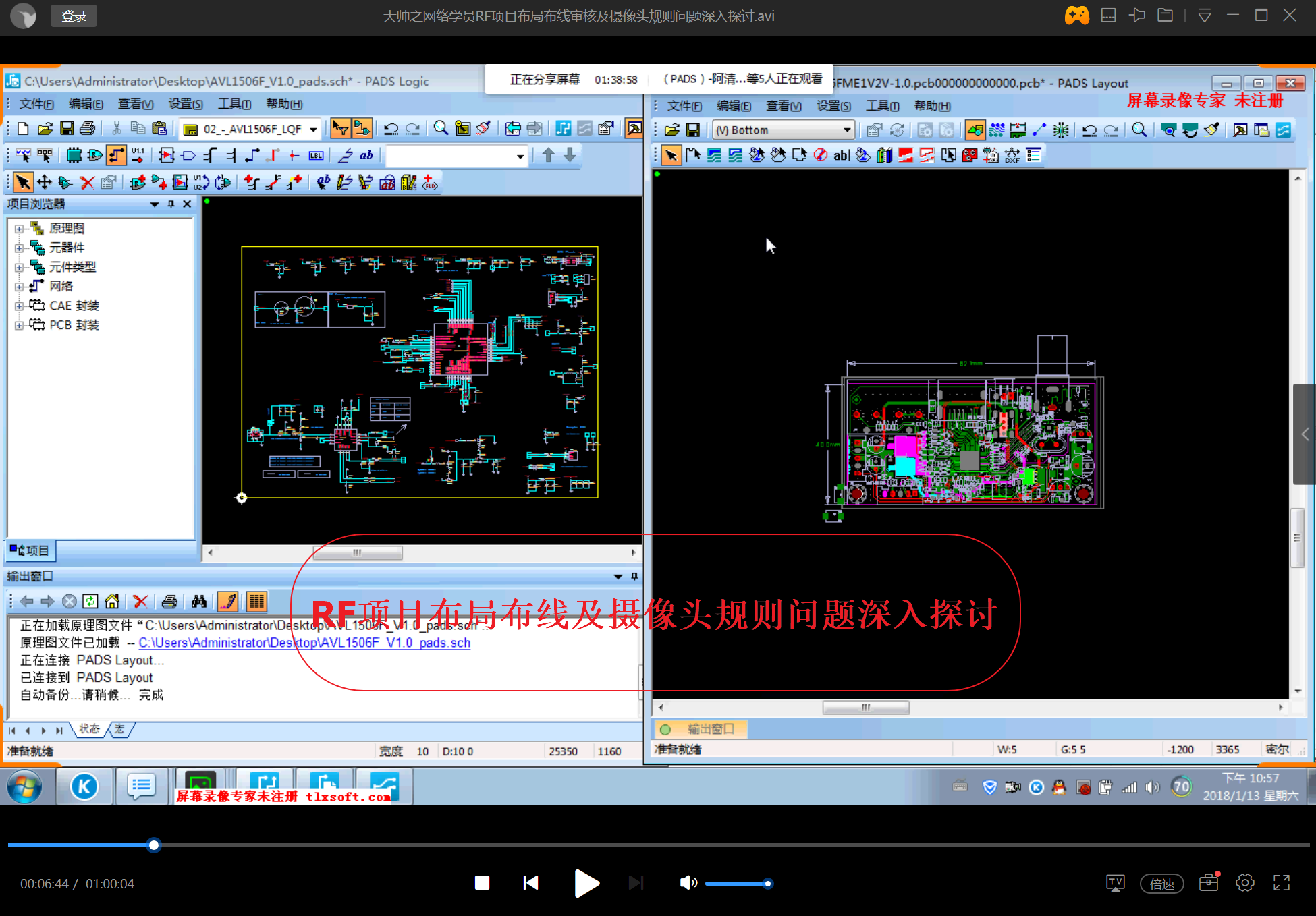Open empty search combo box dropdown in Logic
The image size is (1316, 916).
tap(520, 156)
